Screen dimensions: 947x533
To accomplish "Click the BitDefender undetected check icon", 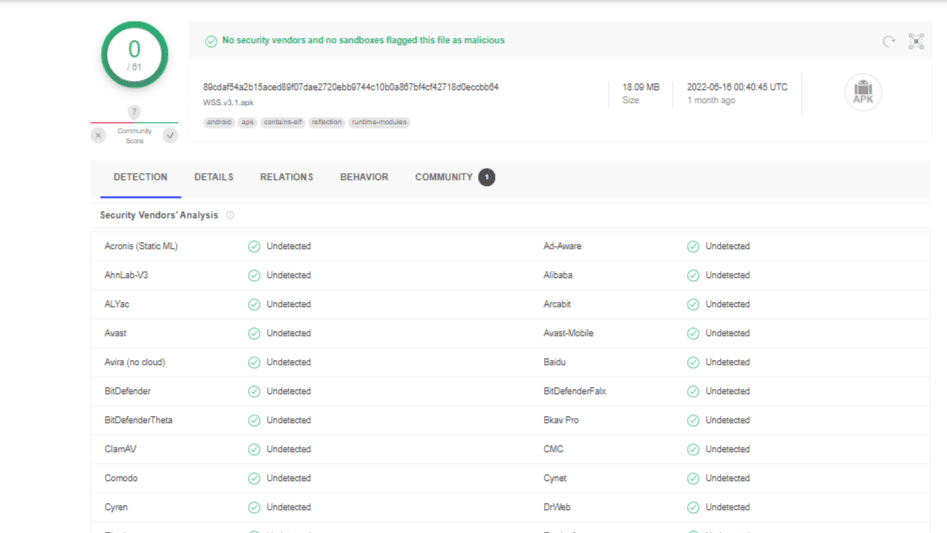I will pos(254,391).
